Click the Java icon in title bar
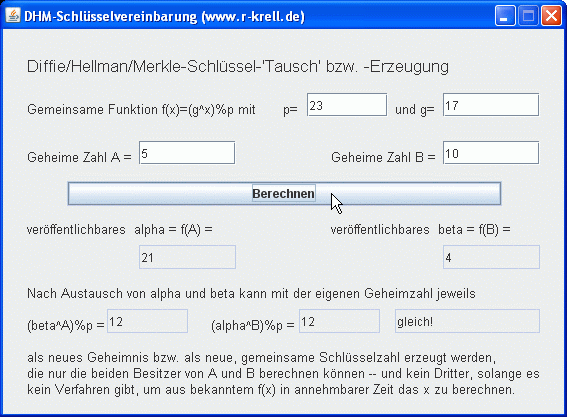This screenshot has width=567, height=417. tap(13, 16)
